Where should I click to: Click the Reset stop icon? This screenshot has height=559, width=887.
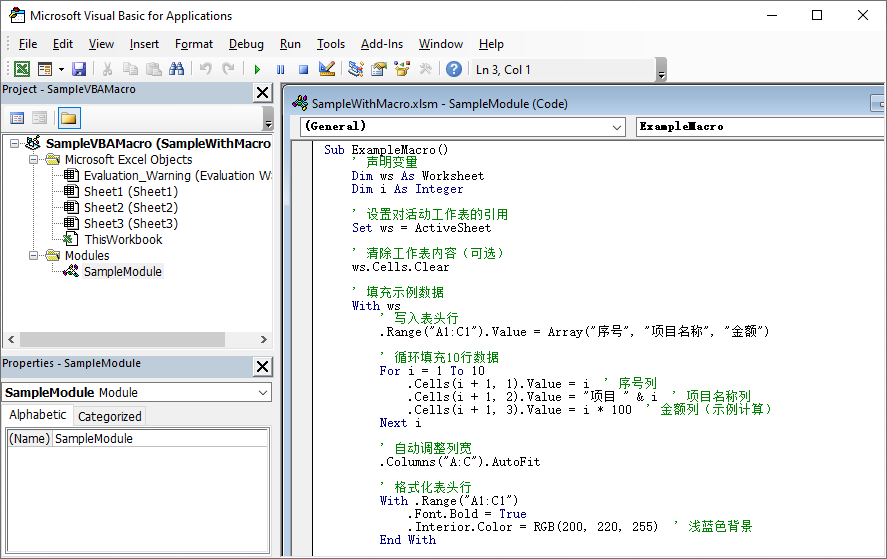click(304, 70)
